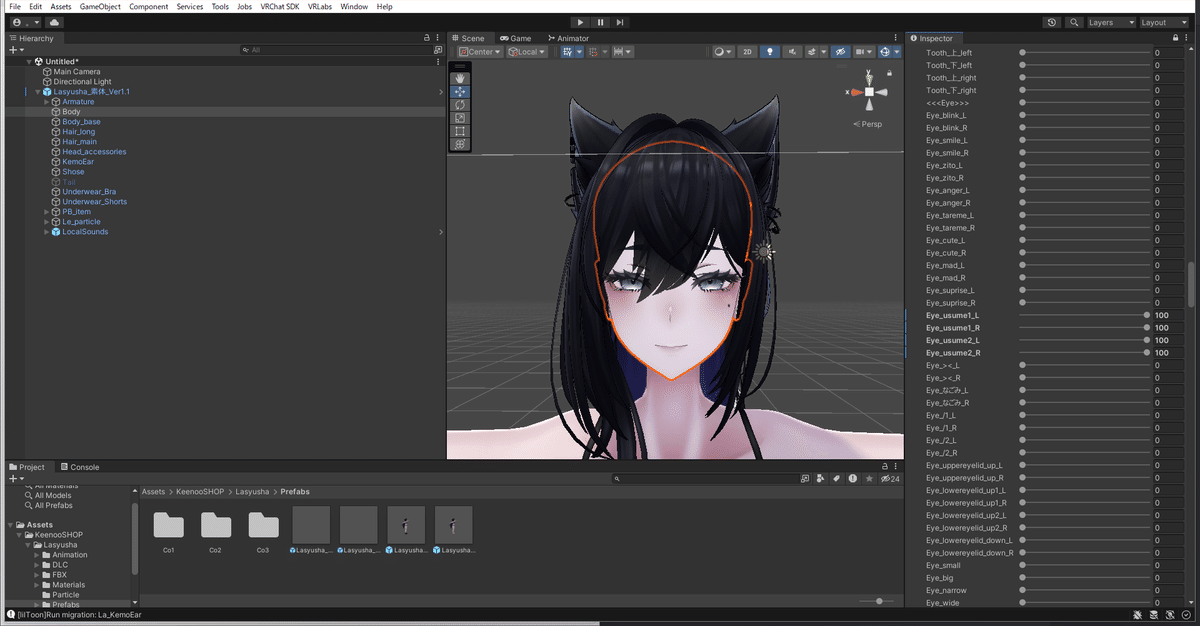Select the Co1 folder thumbnail
The width and height of the screenshot is (1200, 626).
tap(169, 524)
